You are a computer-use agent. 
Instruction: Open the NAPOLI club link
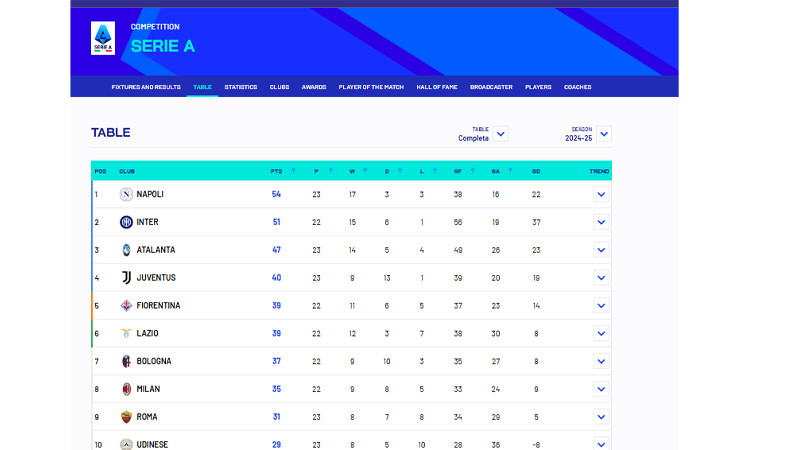[150, 194]
